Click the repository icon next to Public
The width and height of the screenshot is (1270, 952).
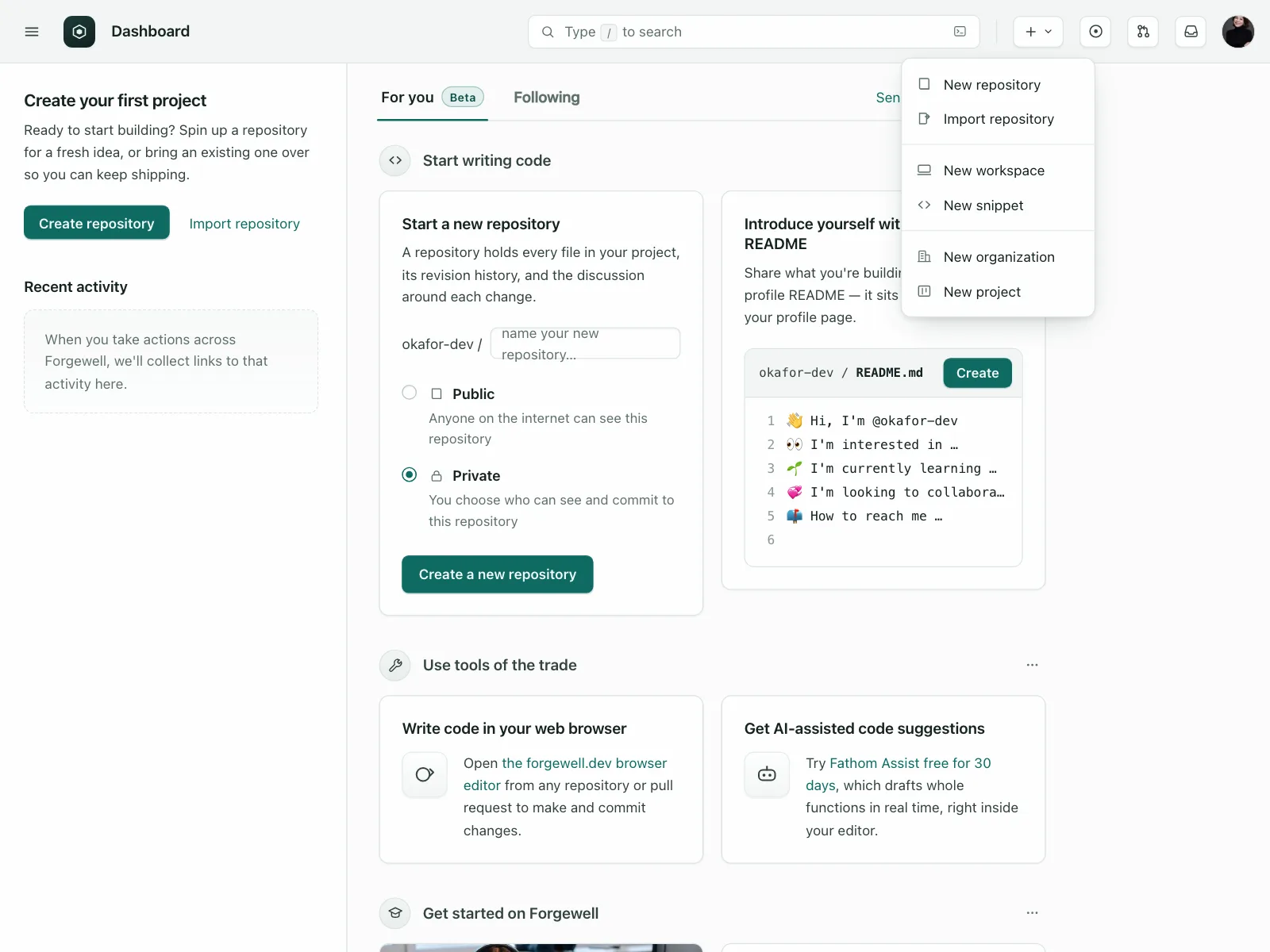tap(437, 394)
